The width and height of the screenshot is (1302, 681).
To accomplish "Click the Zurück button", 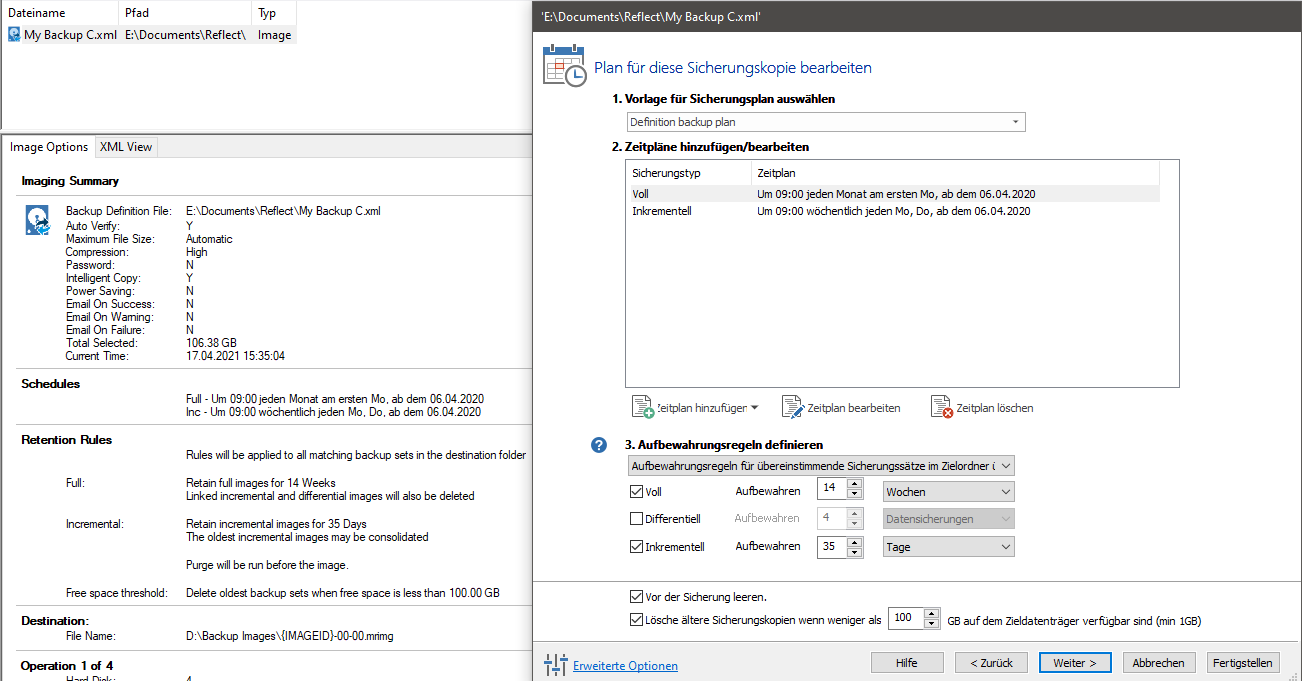I will point(991,663).
